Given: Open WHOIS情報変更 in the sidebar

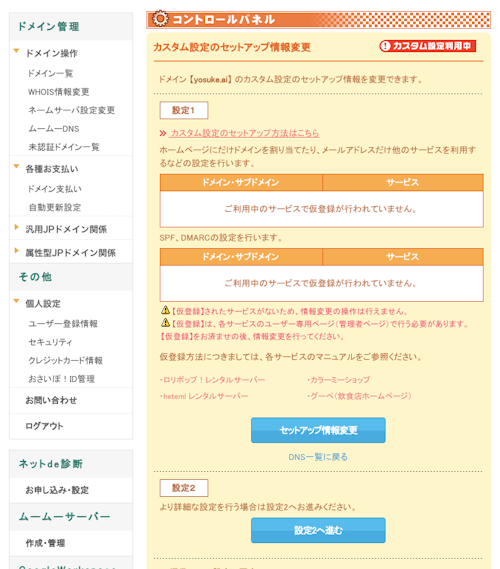Looking at the screenshot, I should (x=59, y=92).
